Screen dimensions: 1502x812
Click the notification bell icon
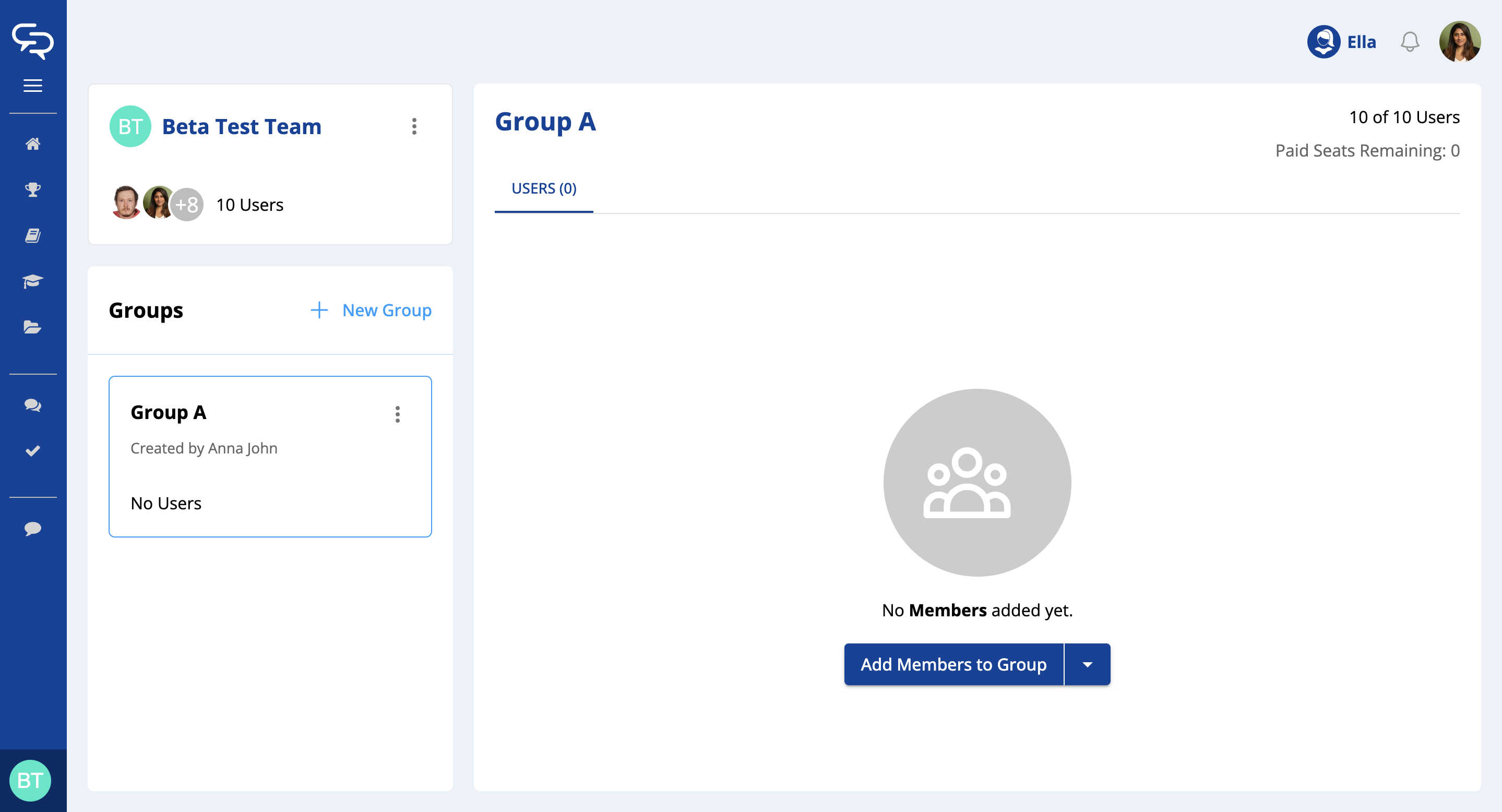[1409, 42]
